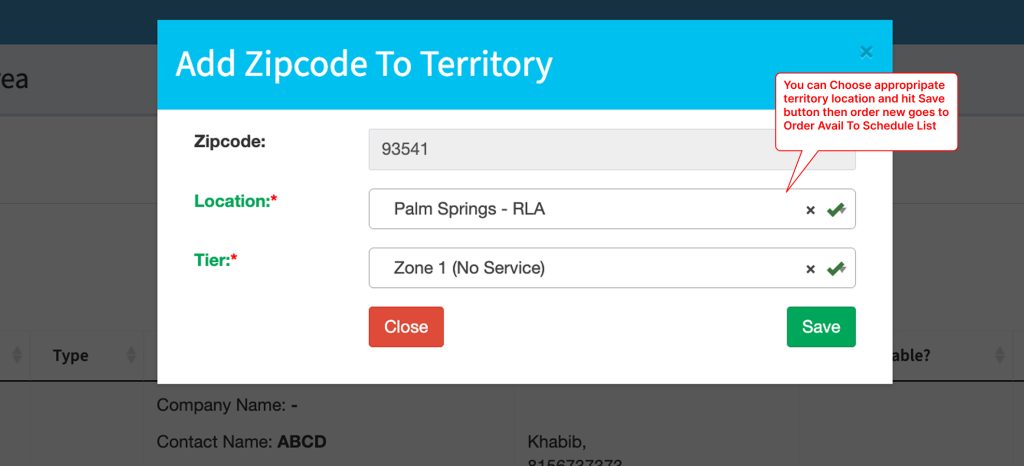Click the green checkmark in Tier field
Viewport: 1024px width, 466px height.
click(x=836, y=268)
